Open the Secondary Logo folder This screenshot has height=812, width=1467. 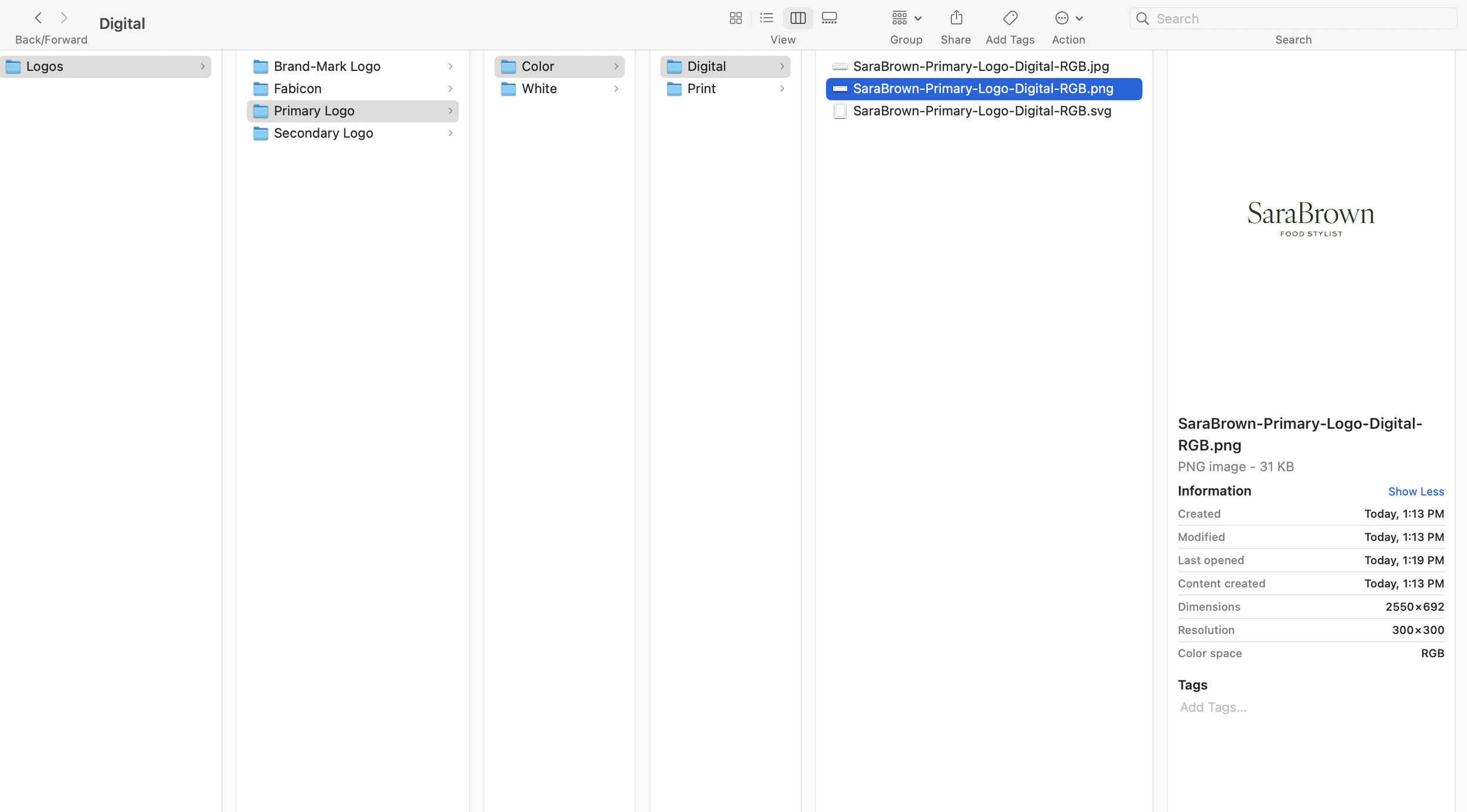(x=323, y=133)
